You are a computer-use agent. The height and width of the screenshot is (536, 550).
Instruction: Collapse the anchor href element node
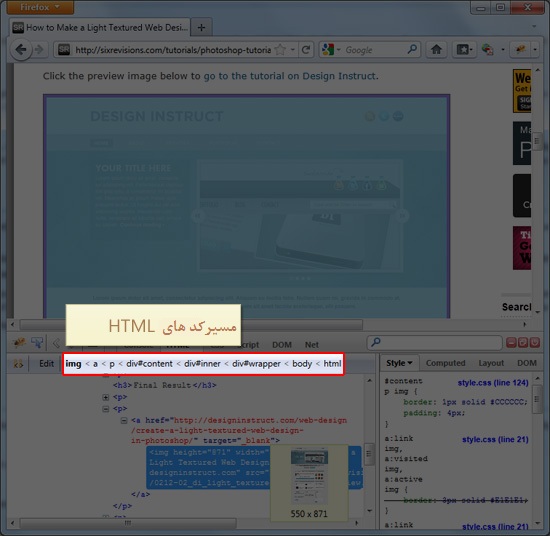click(x=124, y=420)
